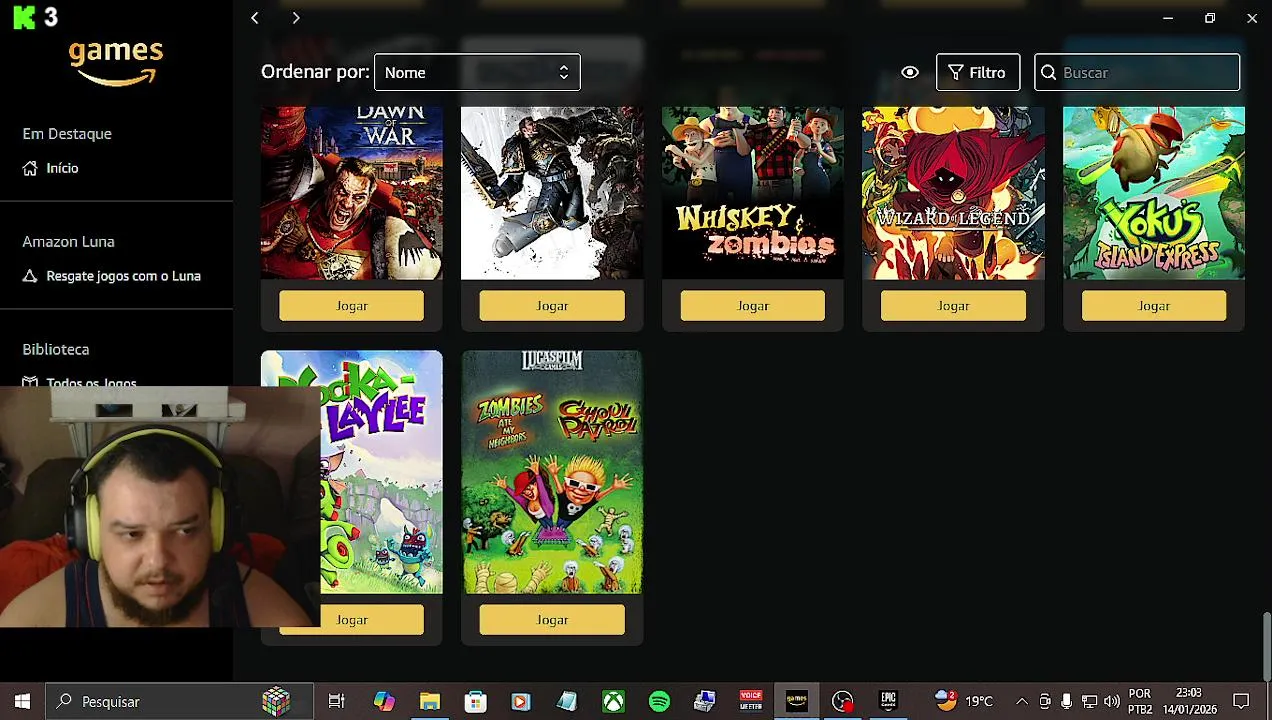Open Zombies Ate My Neighbors cover
This screenshot has height=720, width=1272.
coord(552,472)
